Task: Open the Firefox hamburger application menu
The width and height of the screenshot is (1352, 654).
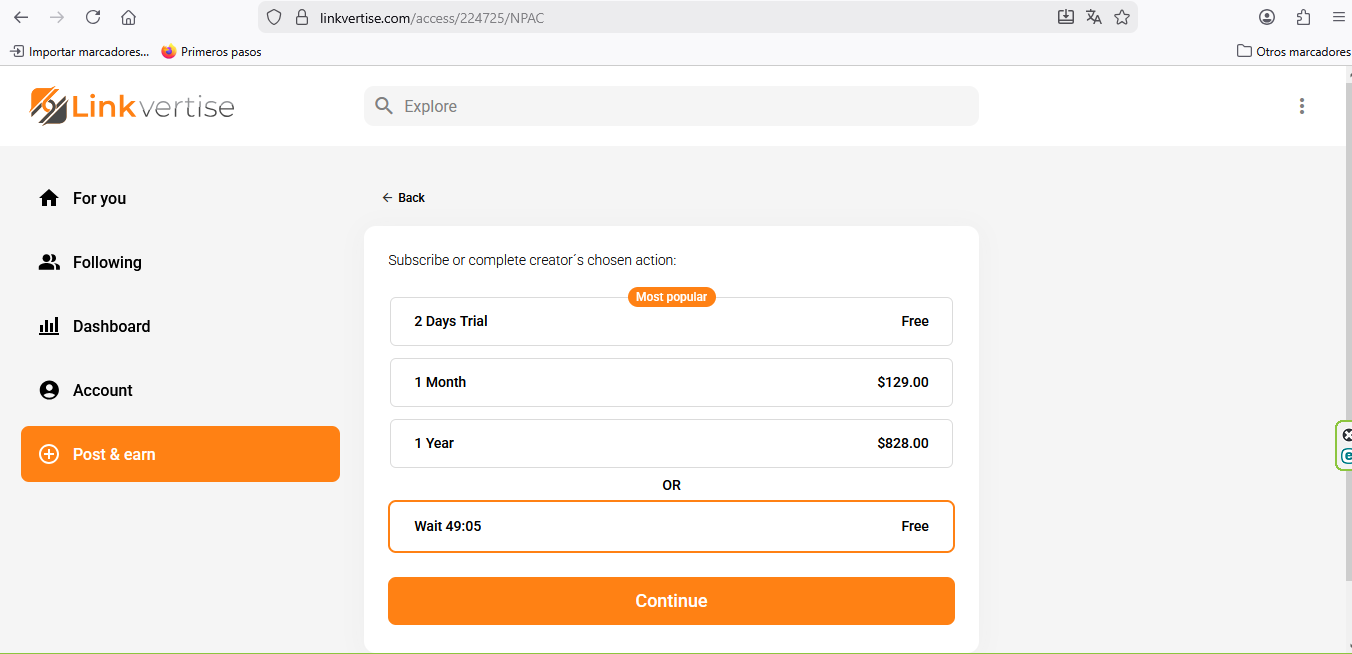Action: (x=1339, y=17)
